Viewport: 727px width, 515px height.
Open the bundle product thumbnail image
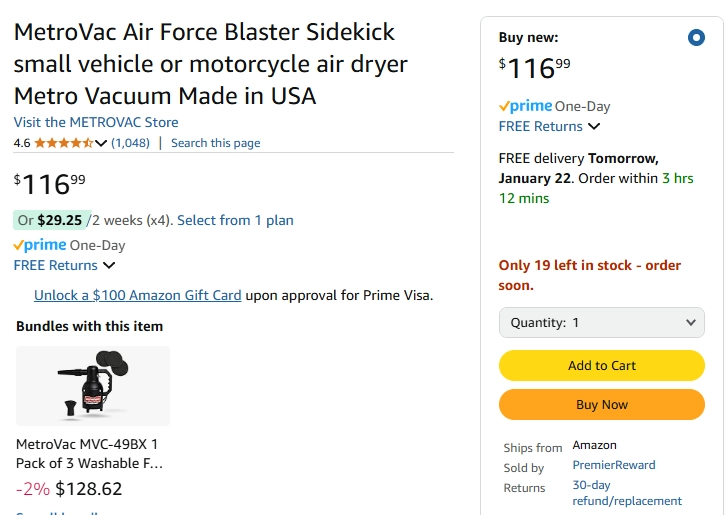(93, 386)
